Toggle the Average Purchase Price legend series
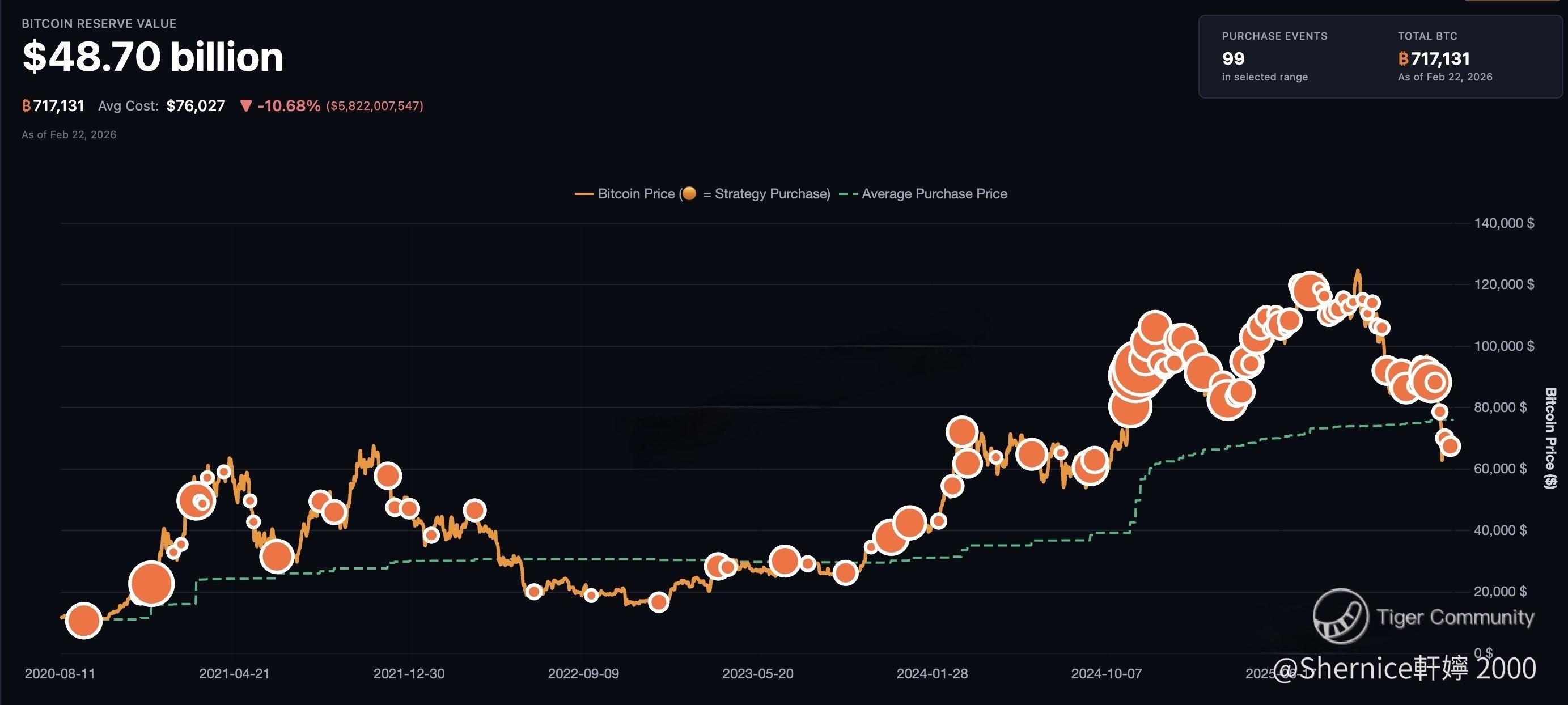This screenshot has width=1568, height=705. (x=934, y=194)
